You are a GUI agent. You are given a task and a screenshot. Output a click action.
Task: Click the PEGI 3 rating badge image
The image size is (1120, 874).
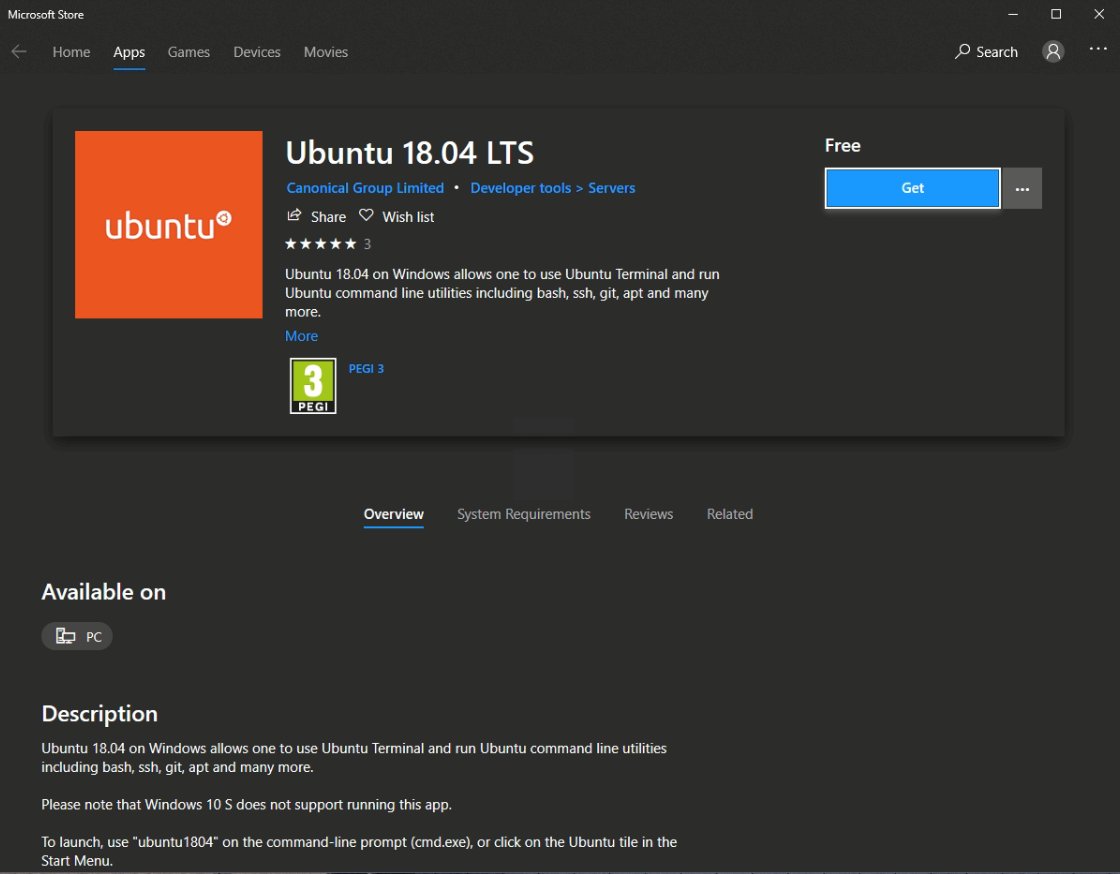[313, 386]
